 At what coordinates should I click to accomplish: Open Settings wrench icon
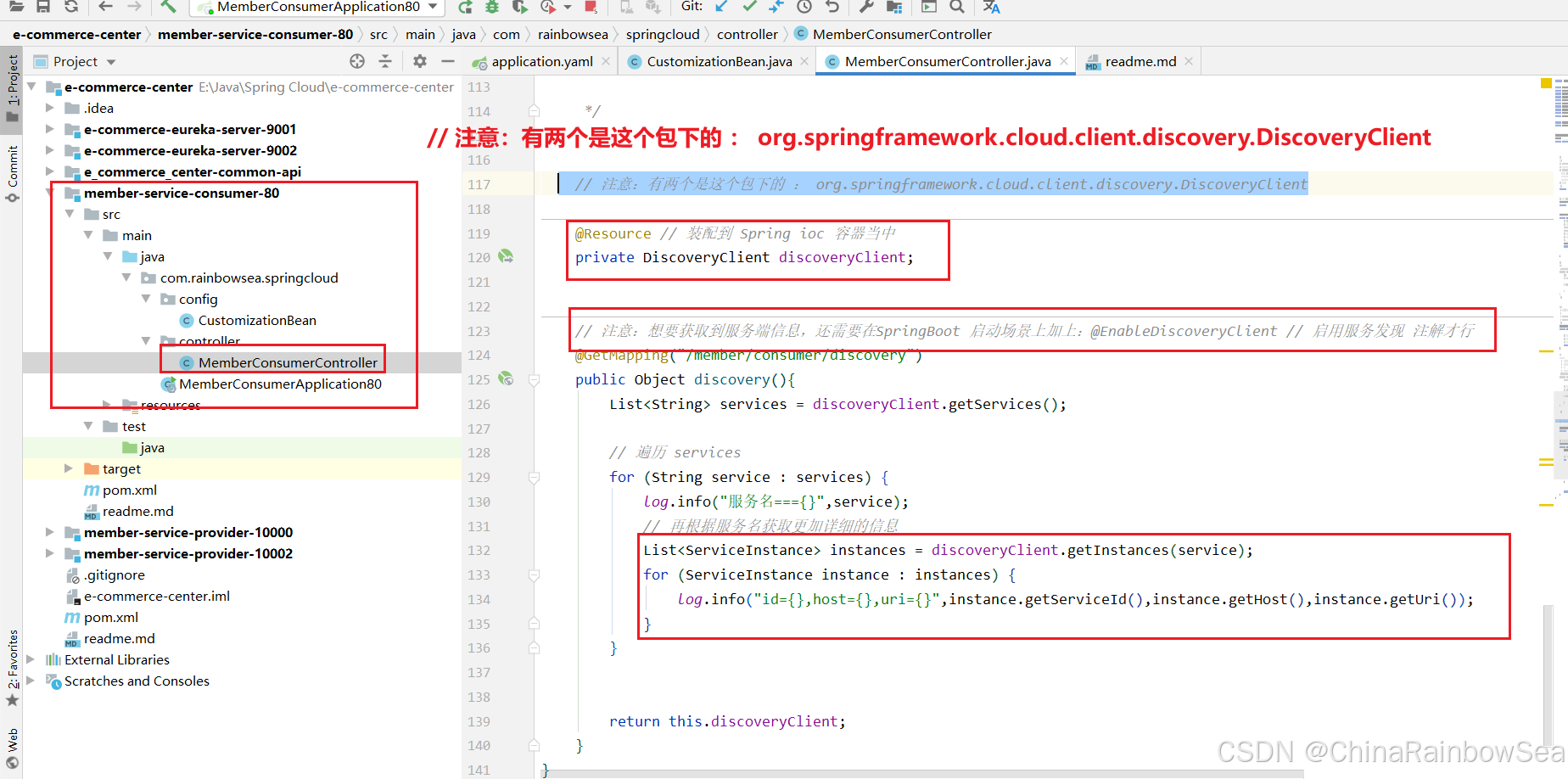pyautogui.click(x=866, y=7)
